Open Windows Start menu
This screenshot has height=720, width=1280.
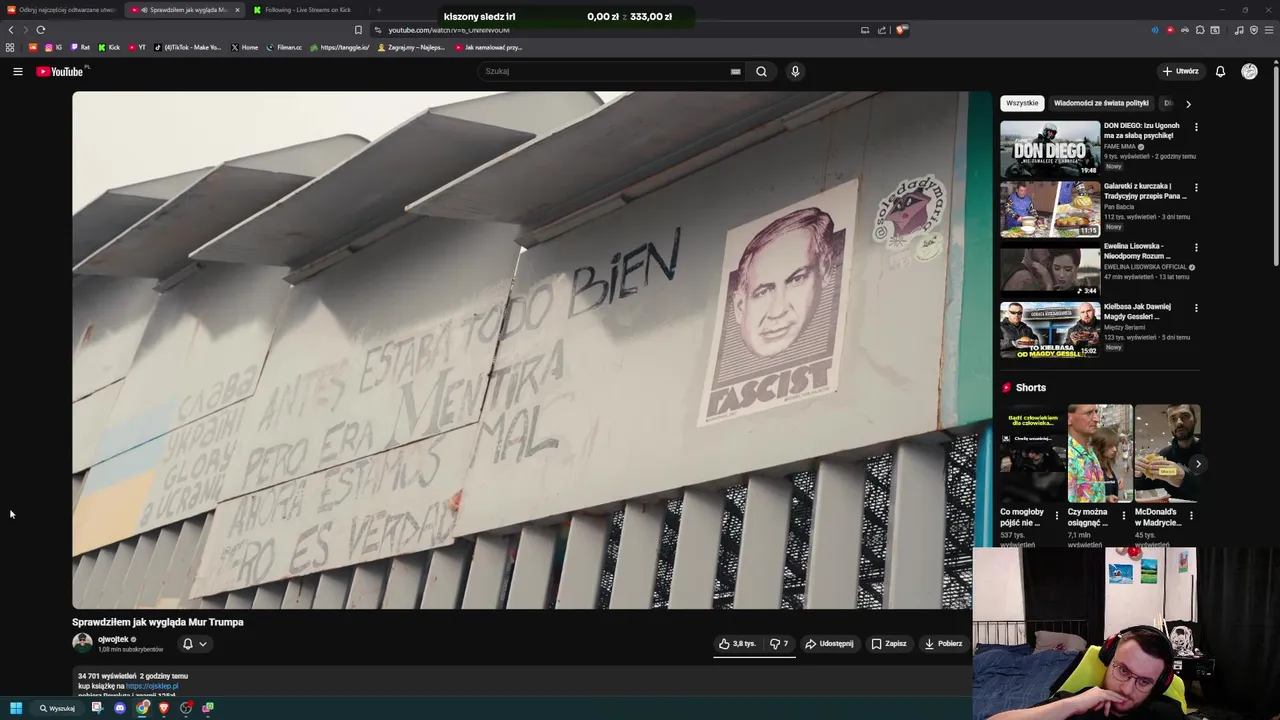[16, 708]
